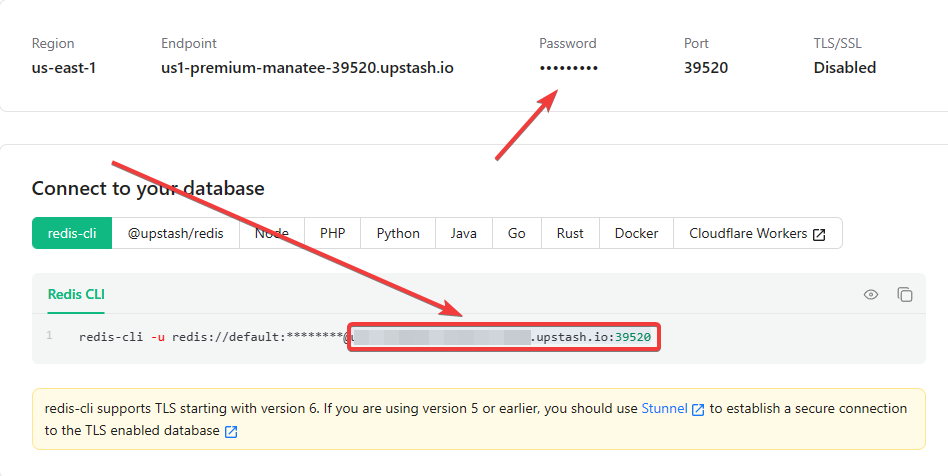Click the endpoint us1-premium-manatee-39520.upstash.io
948x476 pixels.
(x=307, y=68)
